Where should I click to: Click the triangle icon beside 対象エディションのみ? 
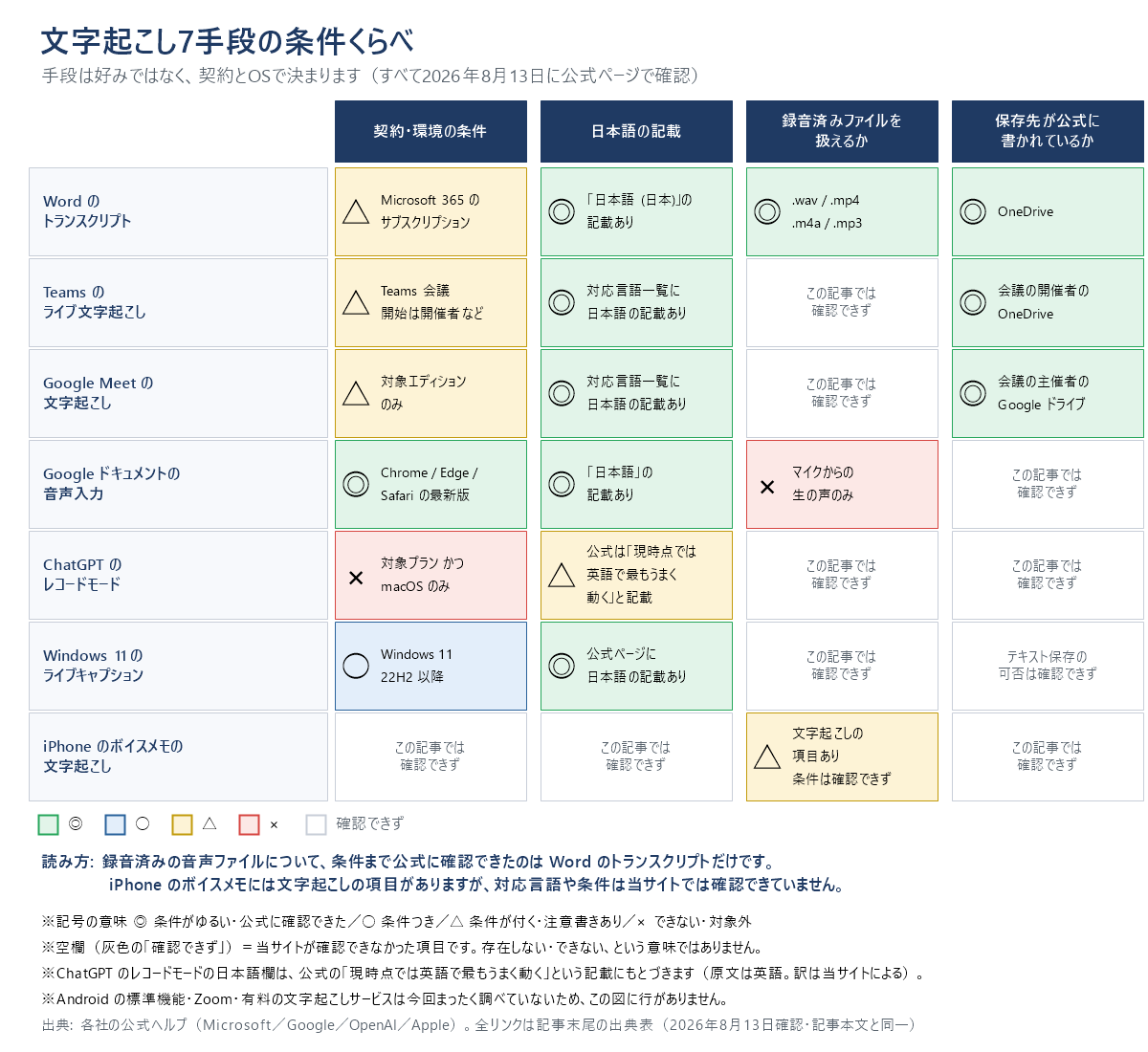356,393
